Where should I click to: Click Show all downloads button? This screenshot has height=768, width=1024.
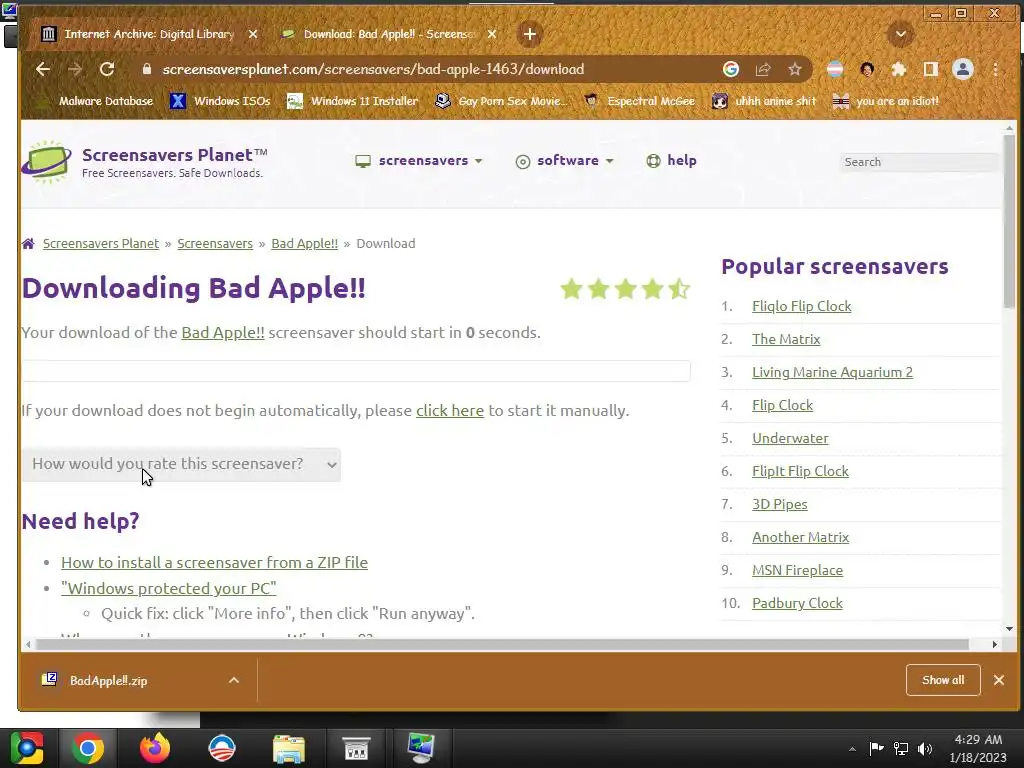pyautogui.click(x=943, y=680)
